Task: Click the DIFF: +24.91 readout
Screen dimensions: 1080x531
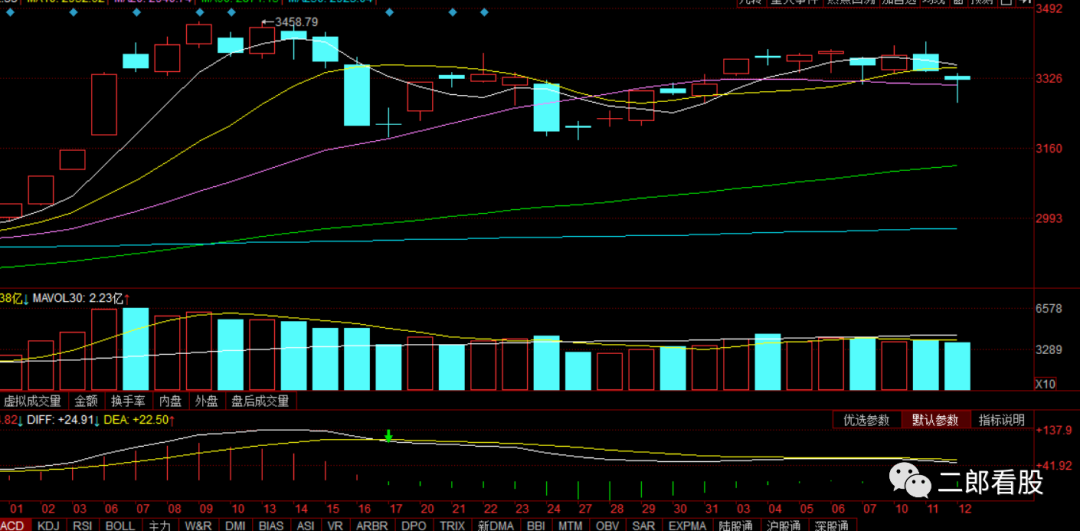Action: click(x=64, y=420)
